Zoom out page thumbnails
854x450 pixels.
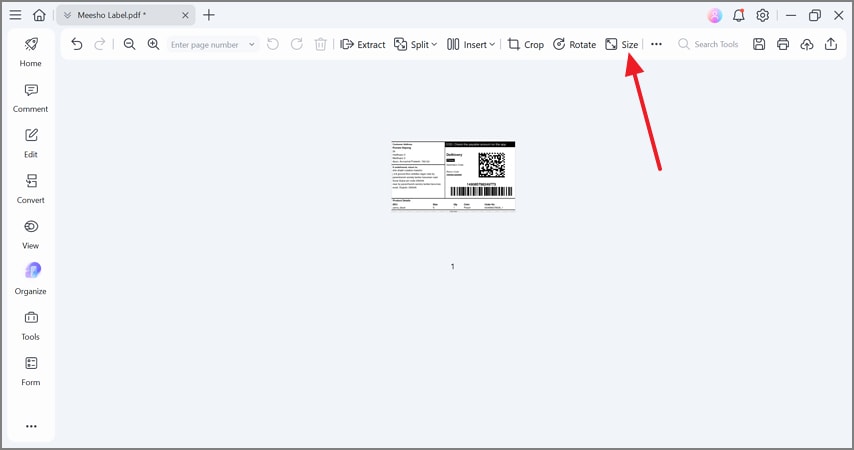point(129,44)
